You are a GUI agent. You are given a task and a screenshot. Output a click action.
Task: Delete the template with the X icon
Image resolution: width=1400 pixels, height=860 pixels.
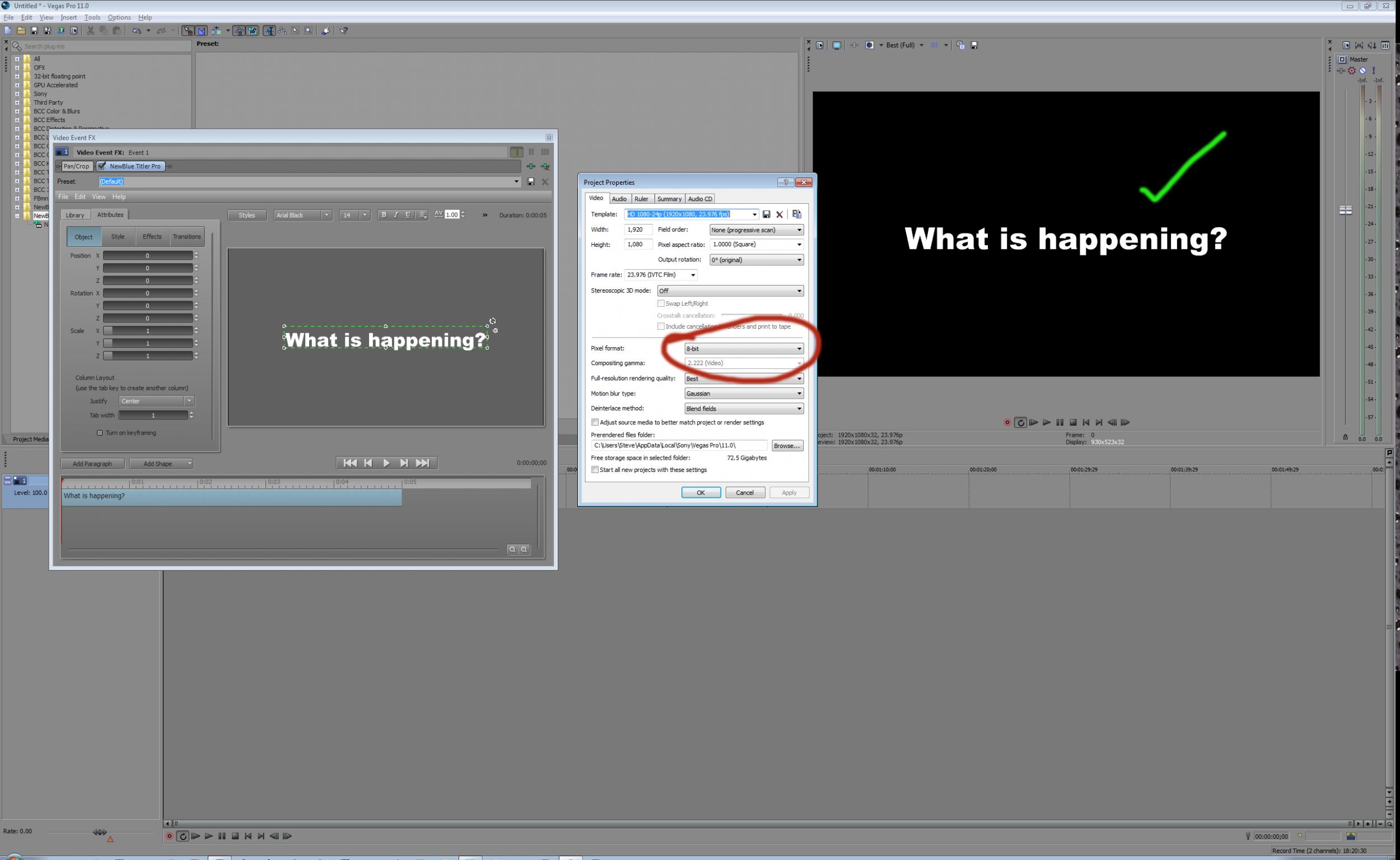(x=780, y=214)
